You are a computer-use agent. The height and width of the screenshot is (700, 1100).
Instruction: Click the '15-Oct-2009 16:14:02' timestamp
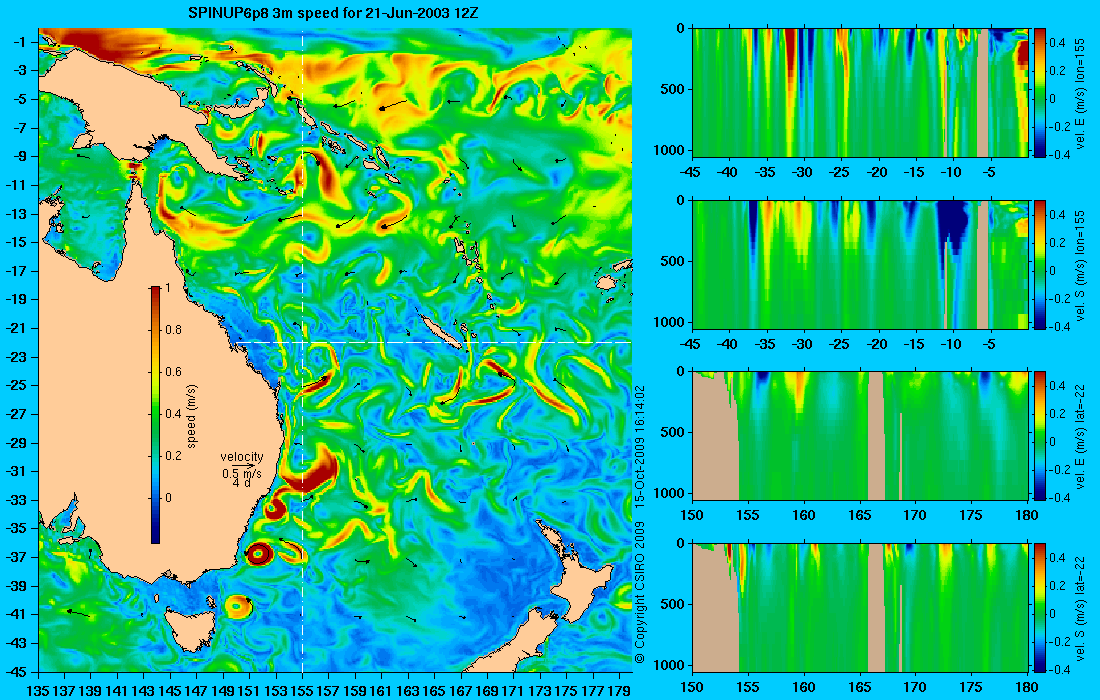coord(639,447)
